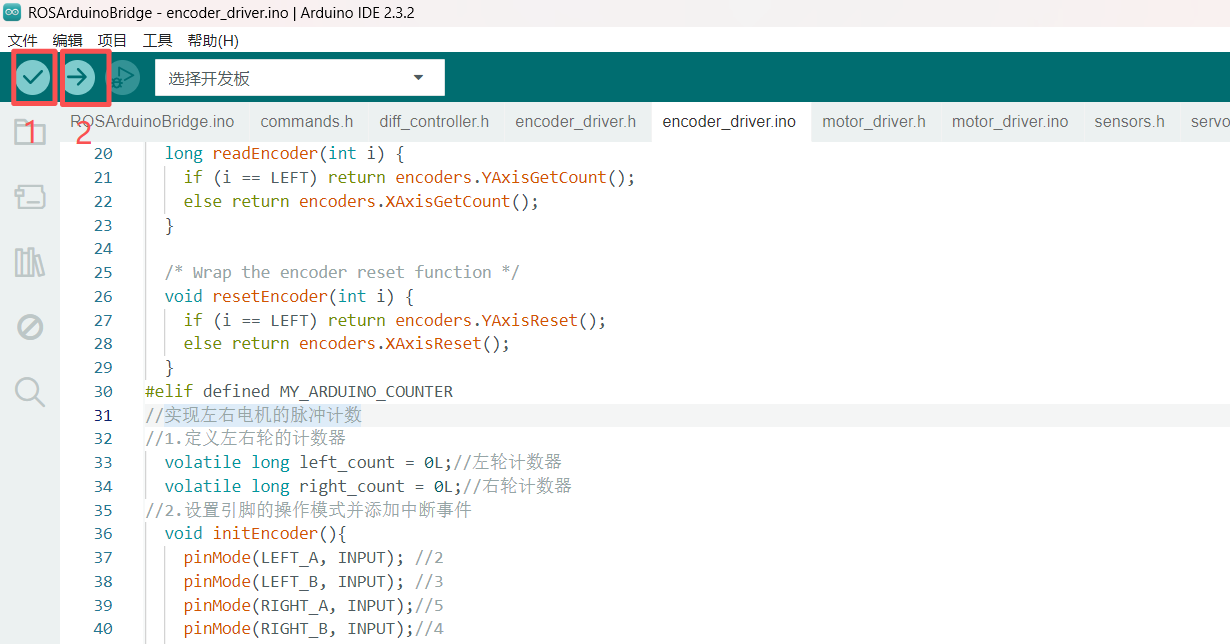Viewport: 1230px width, 644px height.
Task: Open the 文件 menu
Action: coord(22,41)
